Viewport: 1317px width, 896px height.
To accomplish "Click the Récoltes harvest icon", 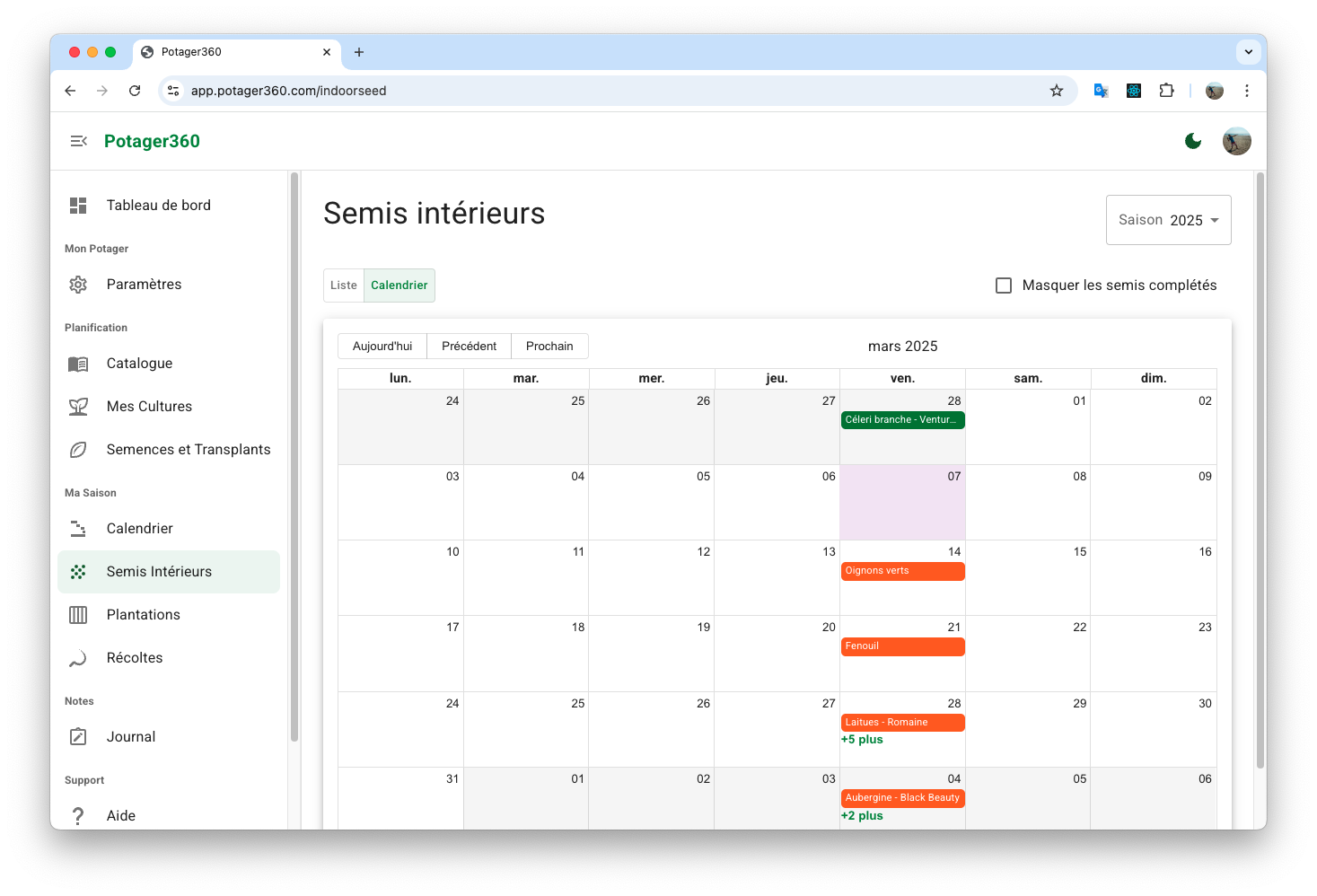I will [x=78, y=657].
